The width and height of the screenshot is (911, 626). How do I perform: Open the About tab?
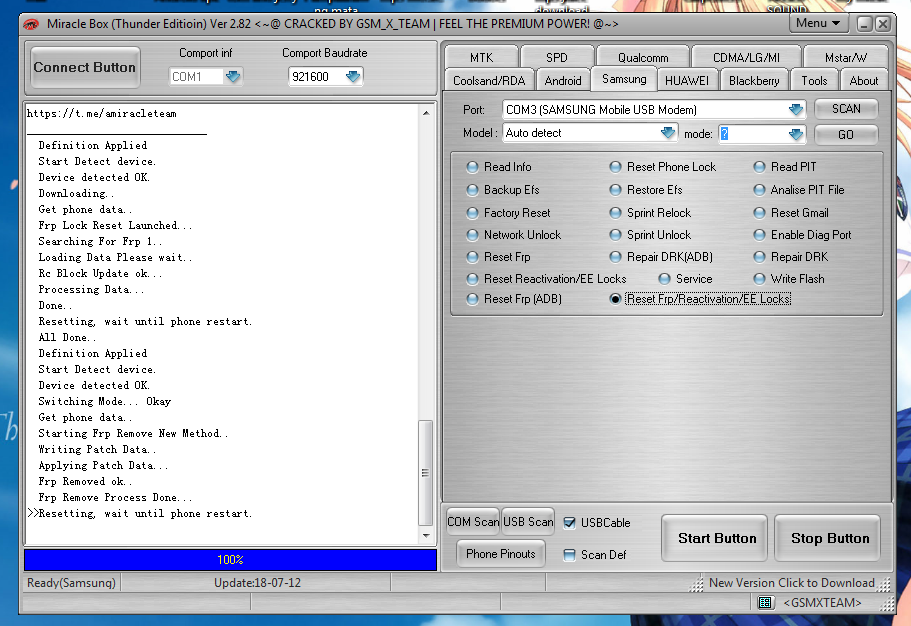[x=863, y=81]
